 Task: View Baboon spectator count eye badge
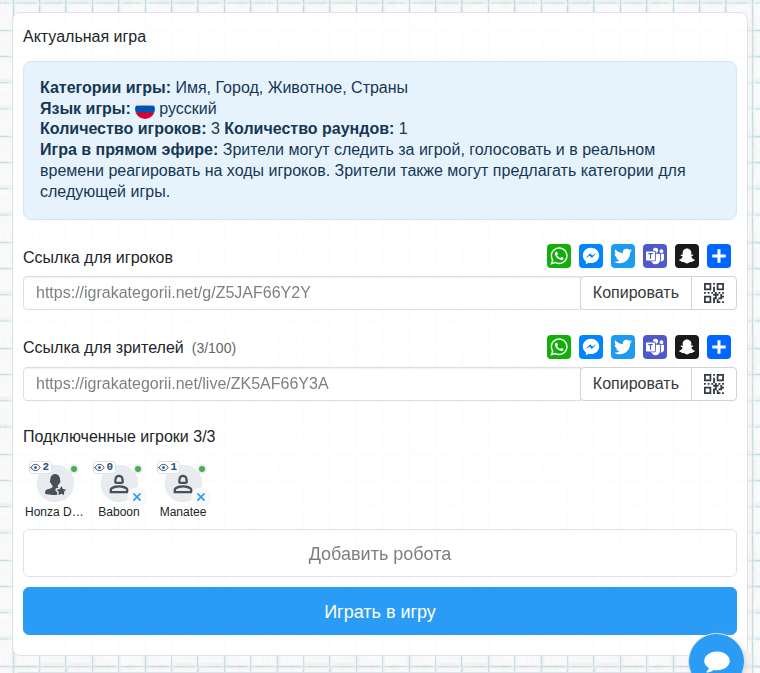(104, 467)
